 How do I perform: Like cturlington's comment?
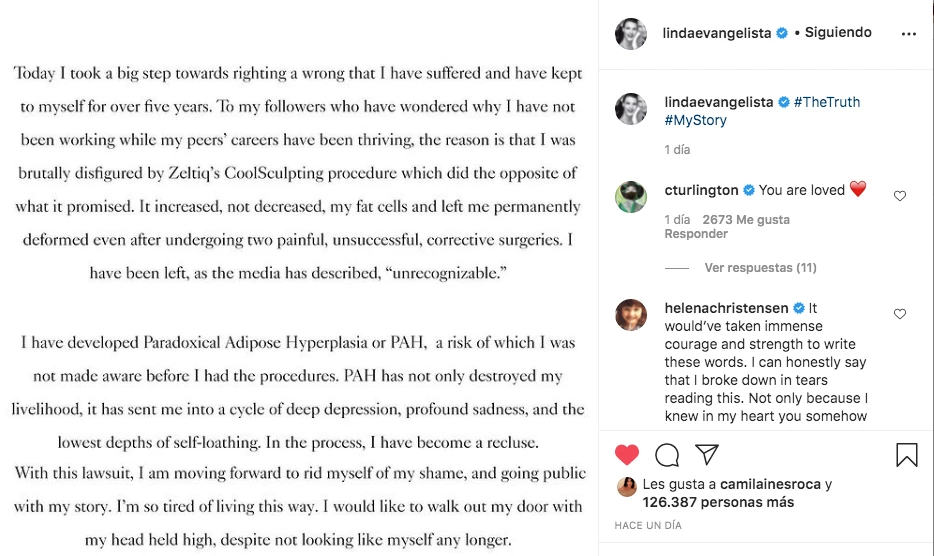(900, 196)
